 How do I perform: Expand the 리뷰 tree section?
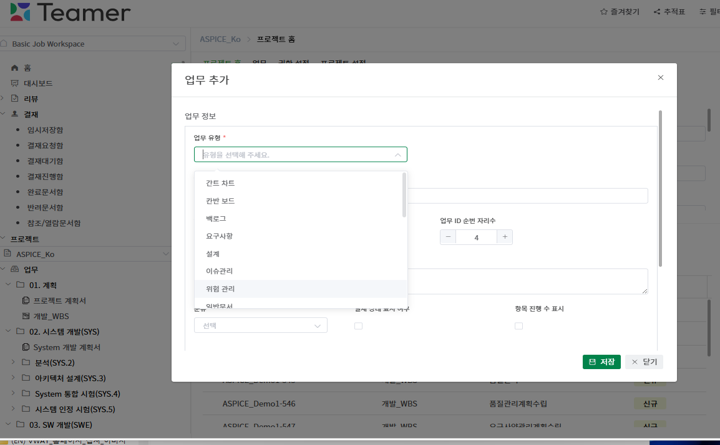[x=3, y=98]
